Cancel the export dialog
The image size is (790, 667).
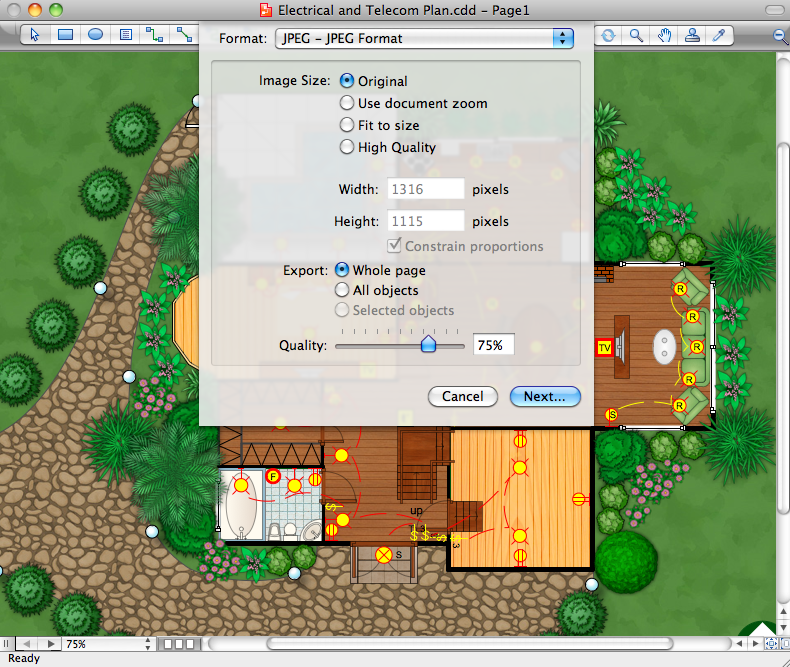(x=462, y=396)
